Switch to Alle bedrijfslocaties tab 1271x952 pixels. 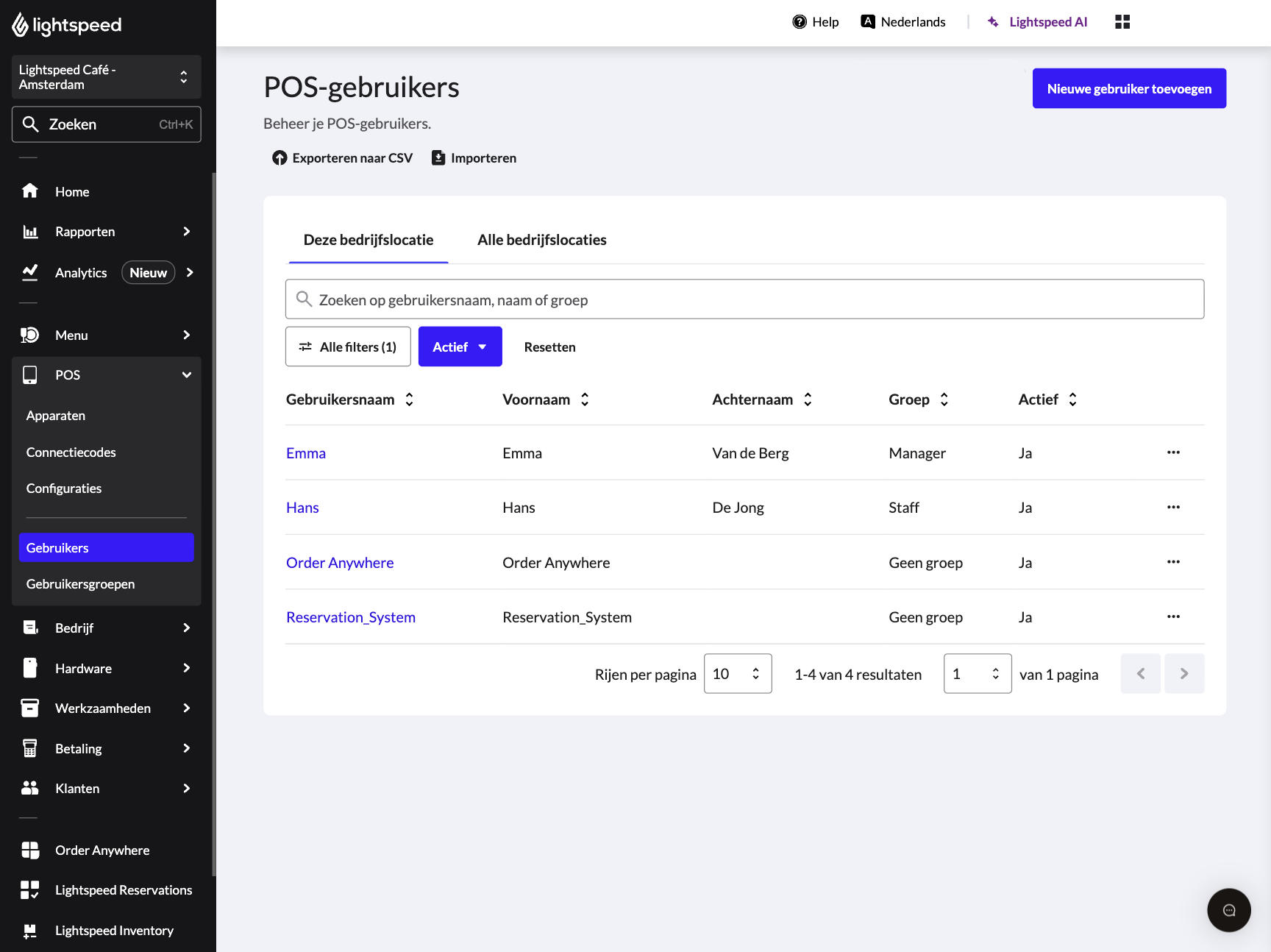point(542,240)
